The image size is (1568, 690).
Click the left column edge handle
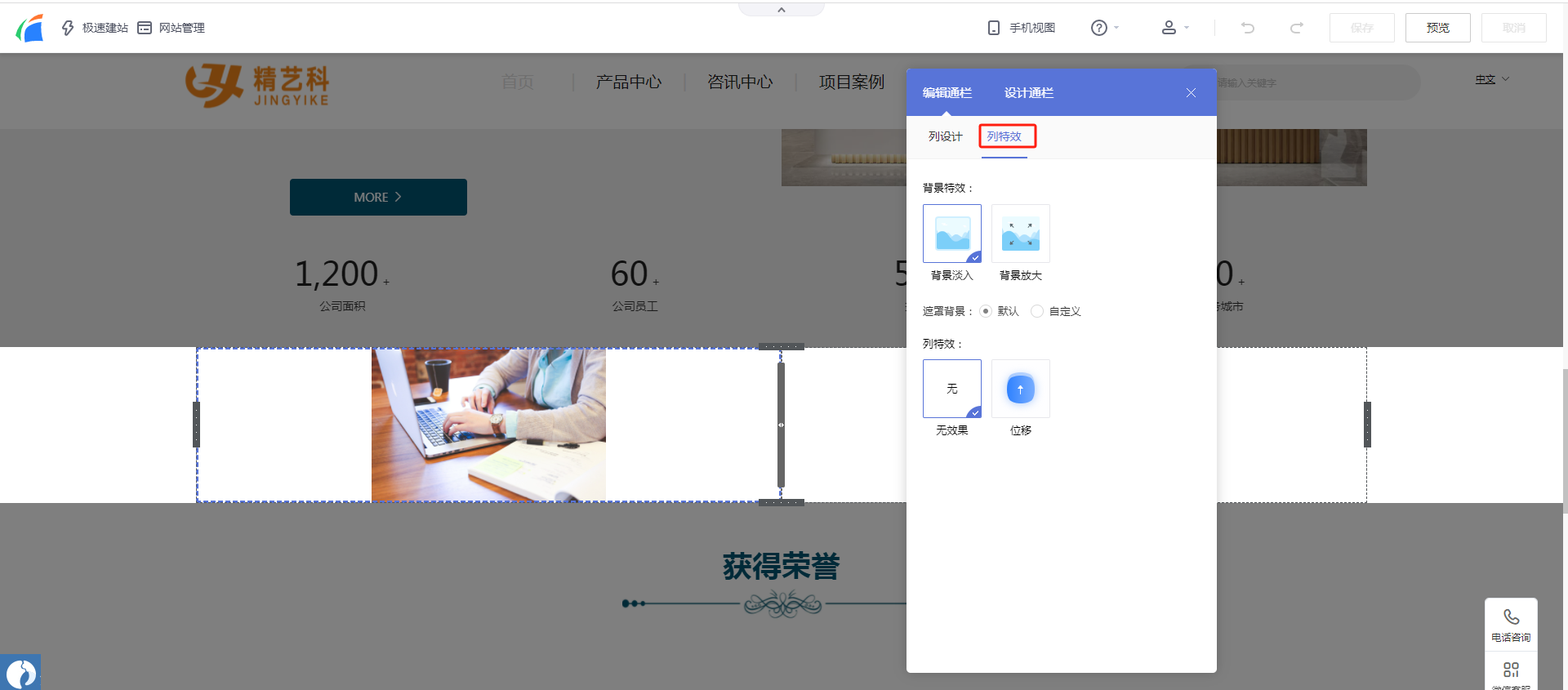(196, 425)
